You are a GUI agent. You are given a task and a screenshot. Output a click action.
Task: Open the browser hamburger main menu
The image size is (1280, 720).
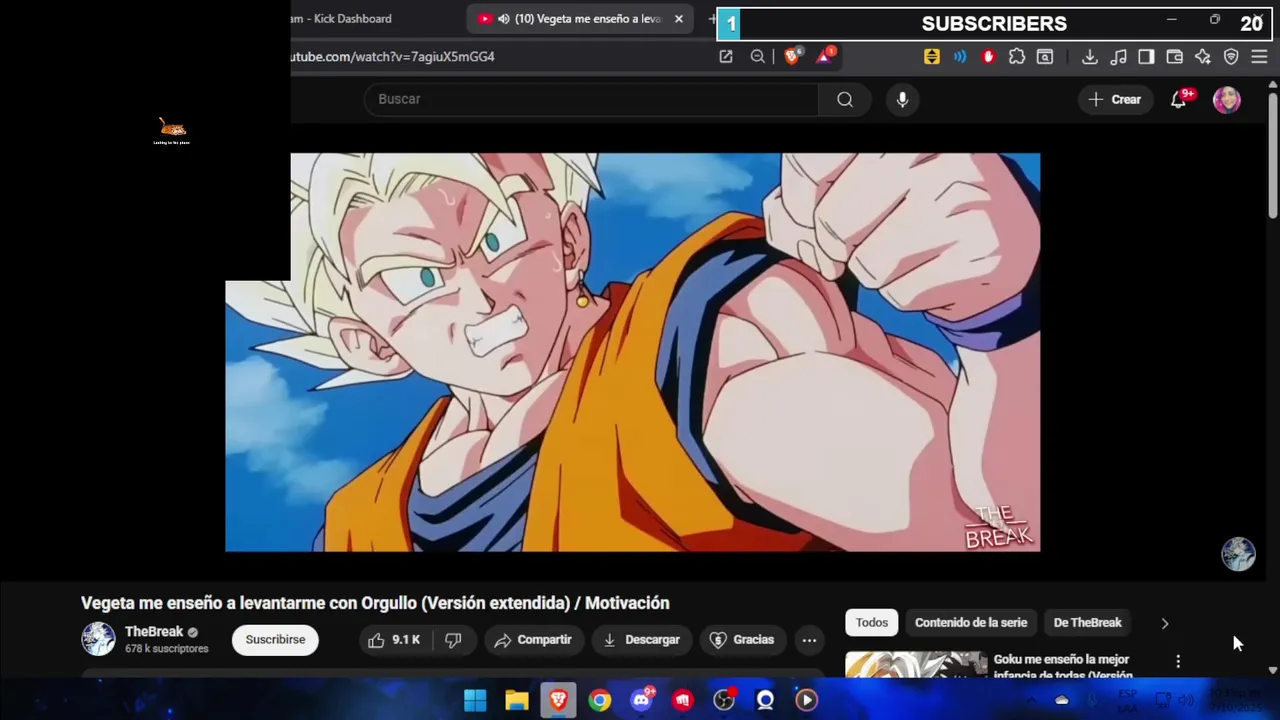point(1259,57)
